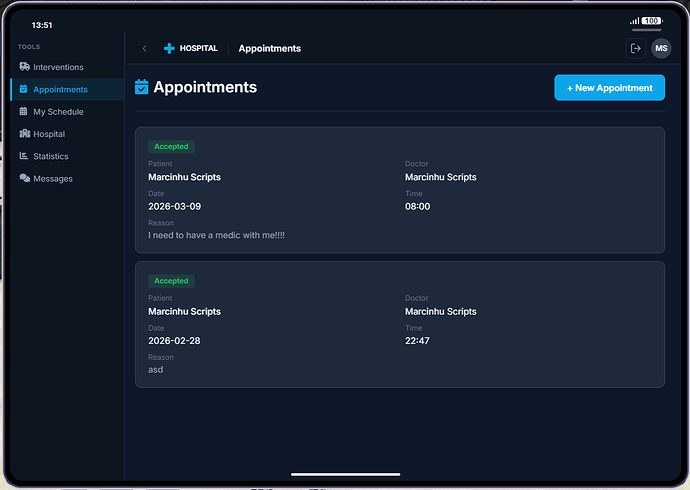Select the date 2026-03-09
690x490 pixels.
(174, 206)
